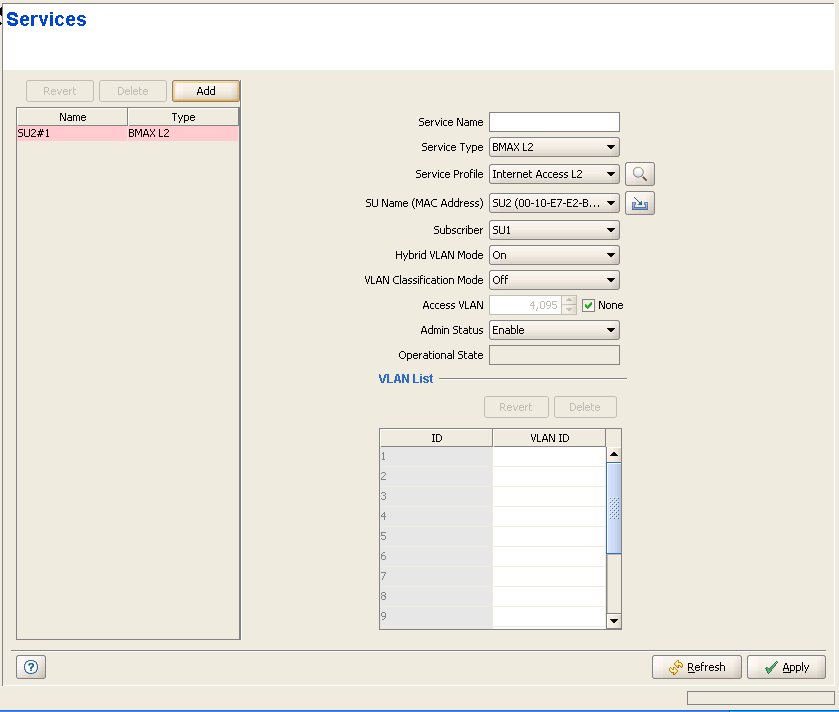Select the SU2#1 service row
The height and width of the screenshot is (712, 839).
(x=127, y=133)
